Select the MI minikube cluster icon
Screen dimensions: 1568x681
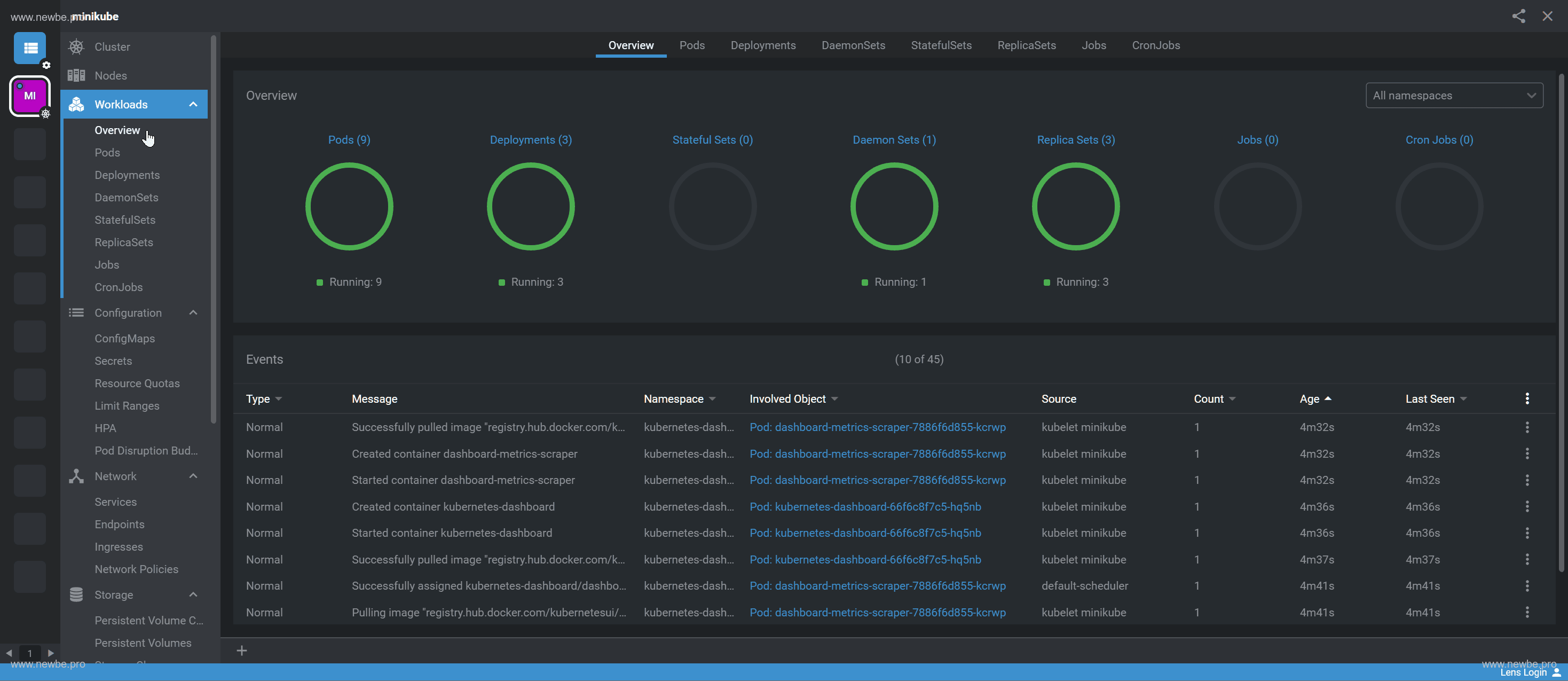pyautogui.click(x=29, y=96)
